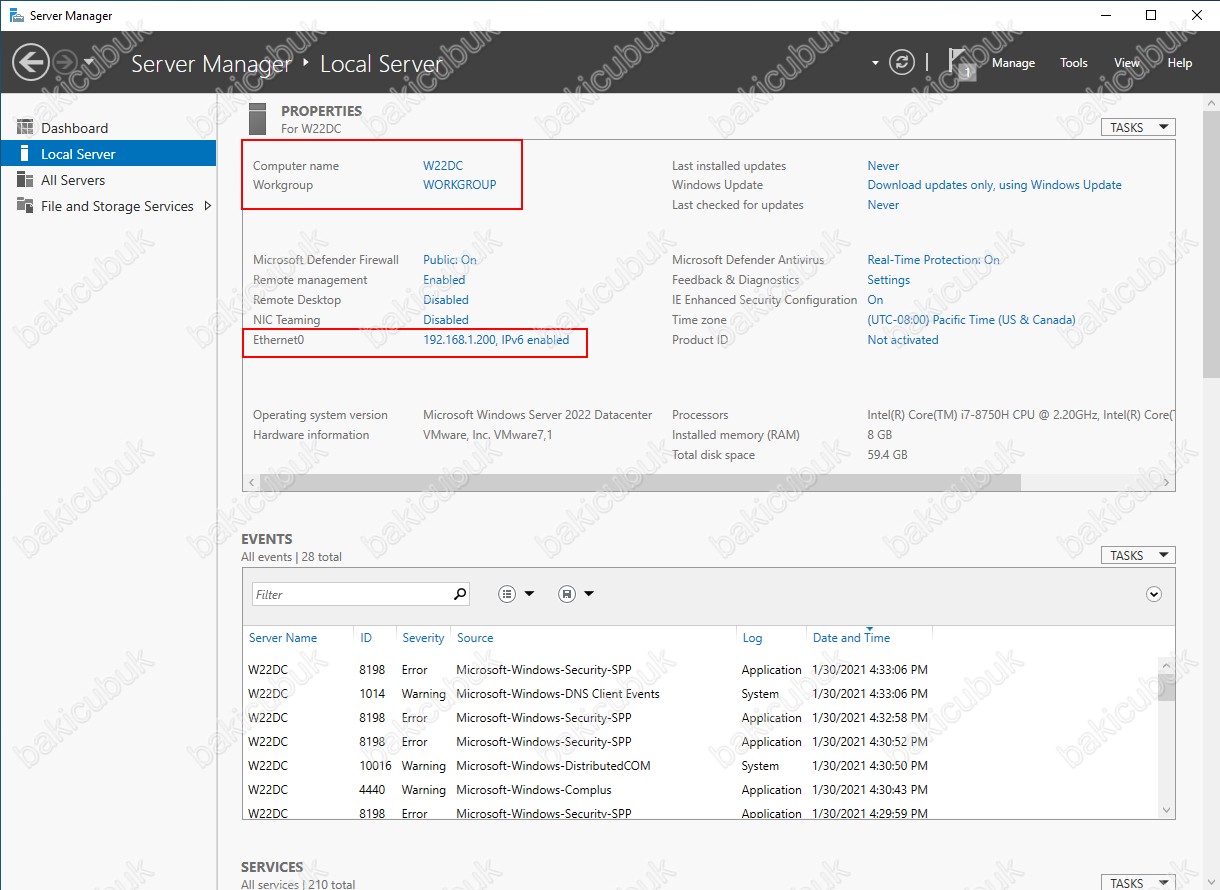Sort events by Server Name column
The width and height of the screenshot is (1220, 890).
coord(283,638)
